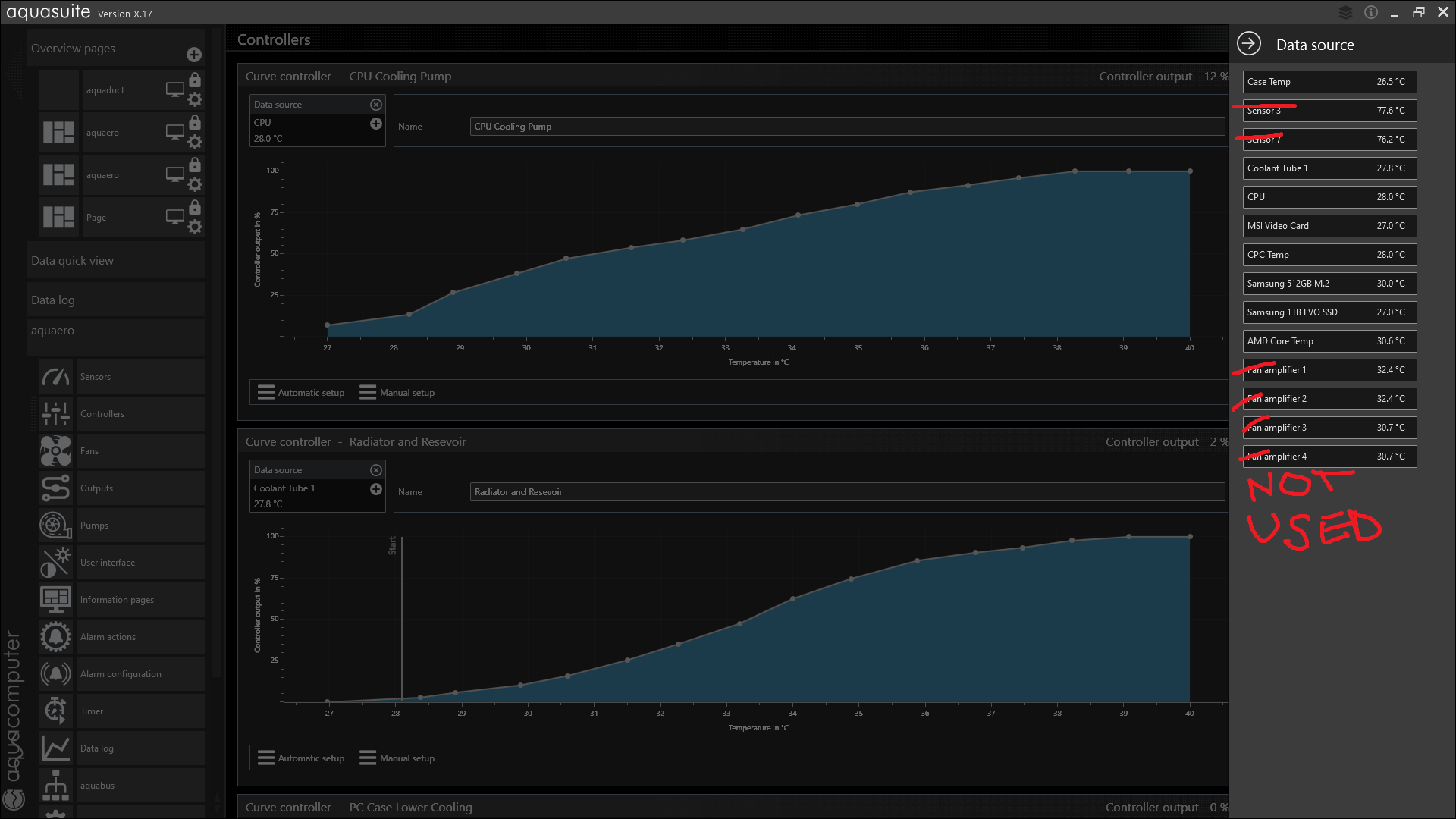Choose Samsung 512GB M.2 data source
Screen dimensions: 1456x819
pyautogui.click(x=1329, y=284)
